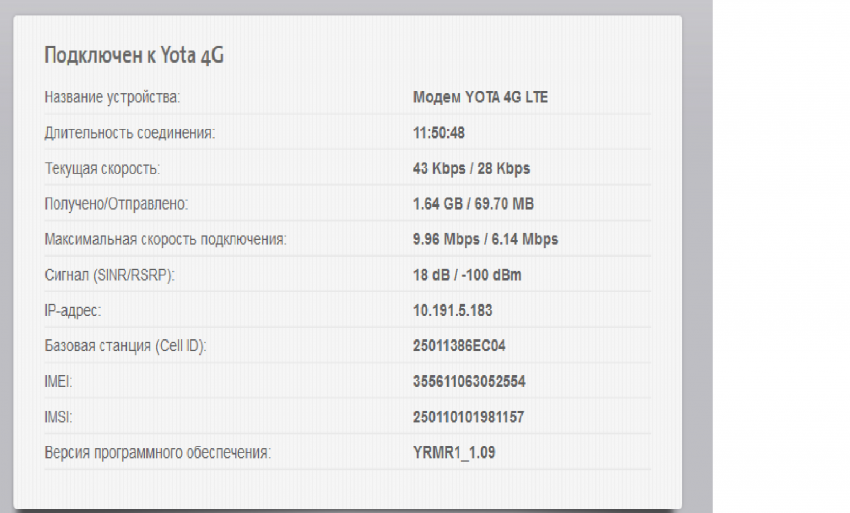Select the current speed value 43 Kbps / 28 Kbps
This screenshot has width=850, height=513.
[x=471, y=168]
